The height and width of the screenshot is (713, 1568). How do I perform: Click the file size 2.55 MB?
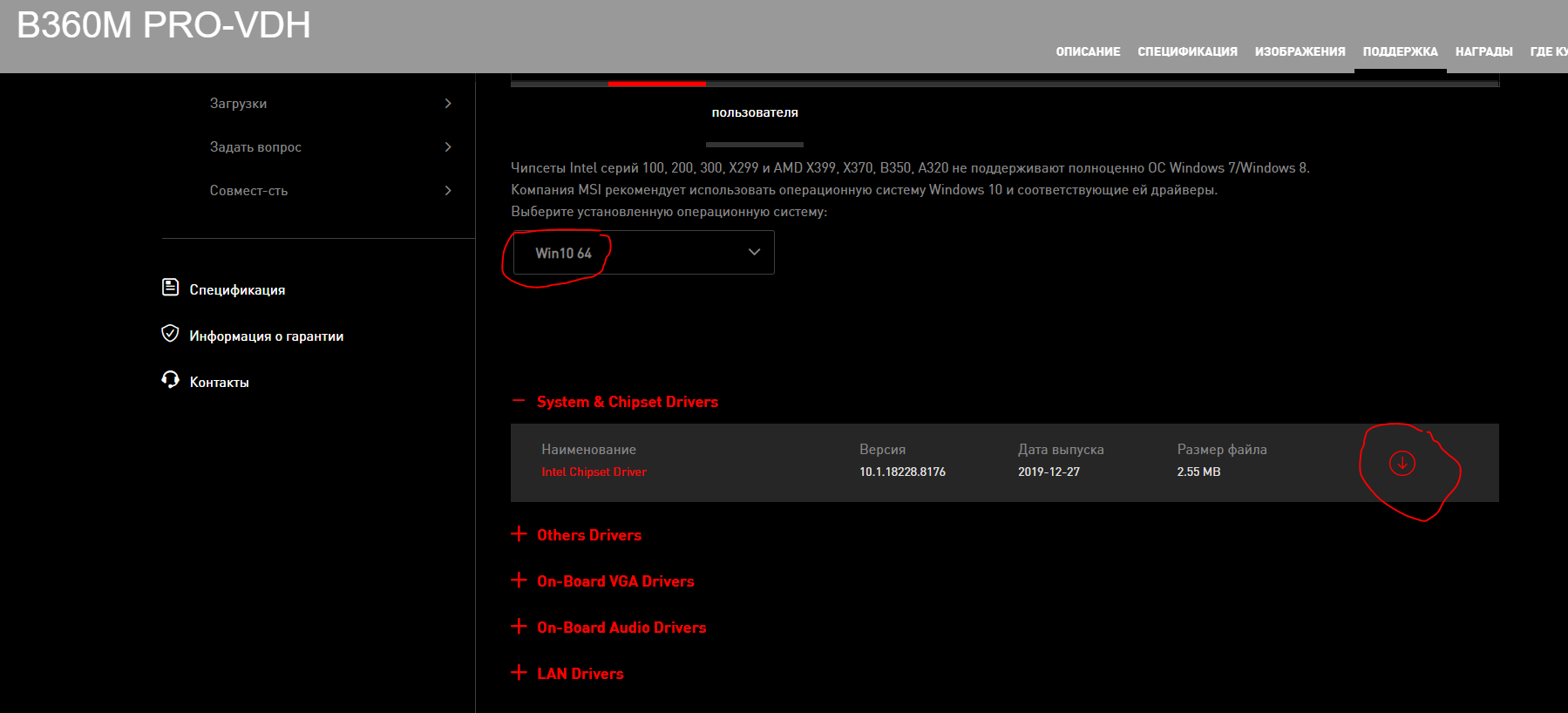coord(1198,472)
